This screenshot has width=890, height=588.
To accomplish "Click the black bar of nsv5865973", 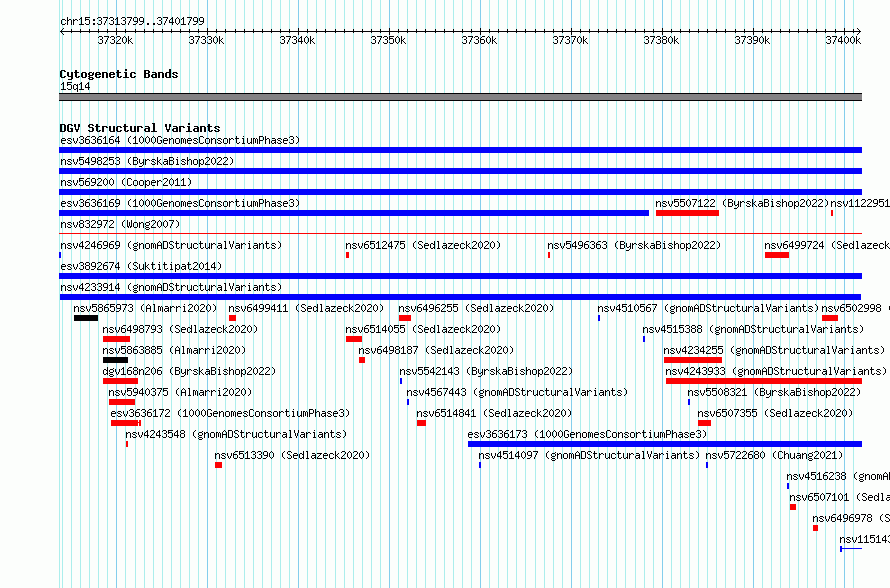I will (86, 318).
